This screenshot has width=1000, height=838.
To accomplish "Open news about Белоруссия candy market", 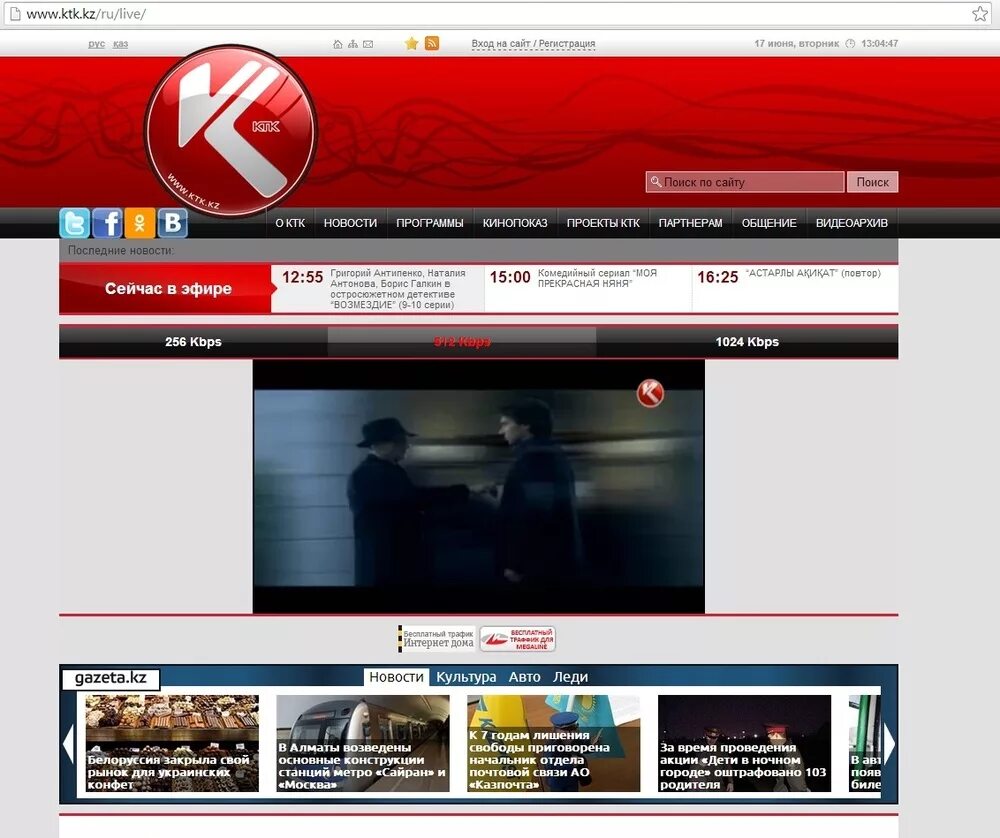I will [172, 744].
